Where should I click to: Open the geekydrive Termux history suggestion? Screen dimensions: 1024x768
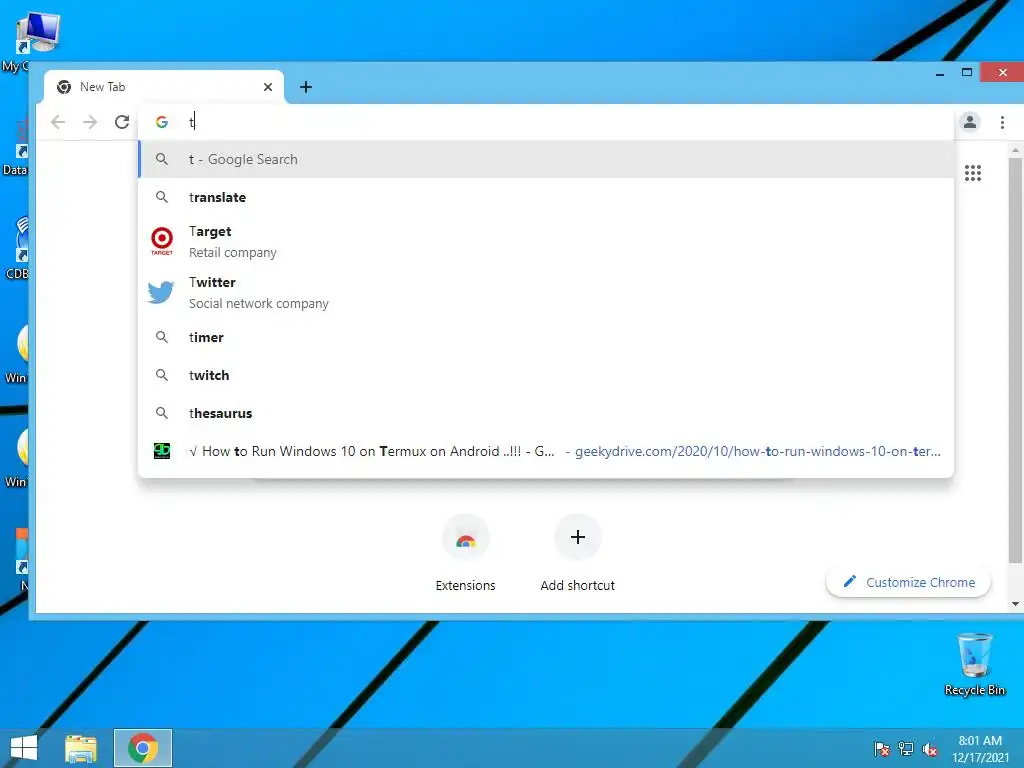pos(546,451)
